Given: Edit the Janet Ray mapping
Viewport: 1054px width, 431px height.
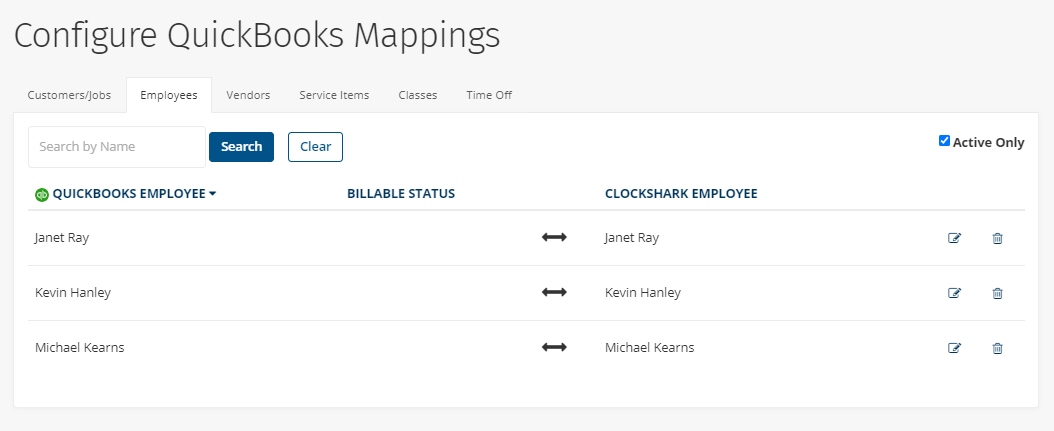Looking at the screenshot, I should 955,238.
